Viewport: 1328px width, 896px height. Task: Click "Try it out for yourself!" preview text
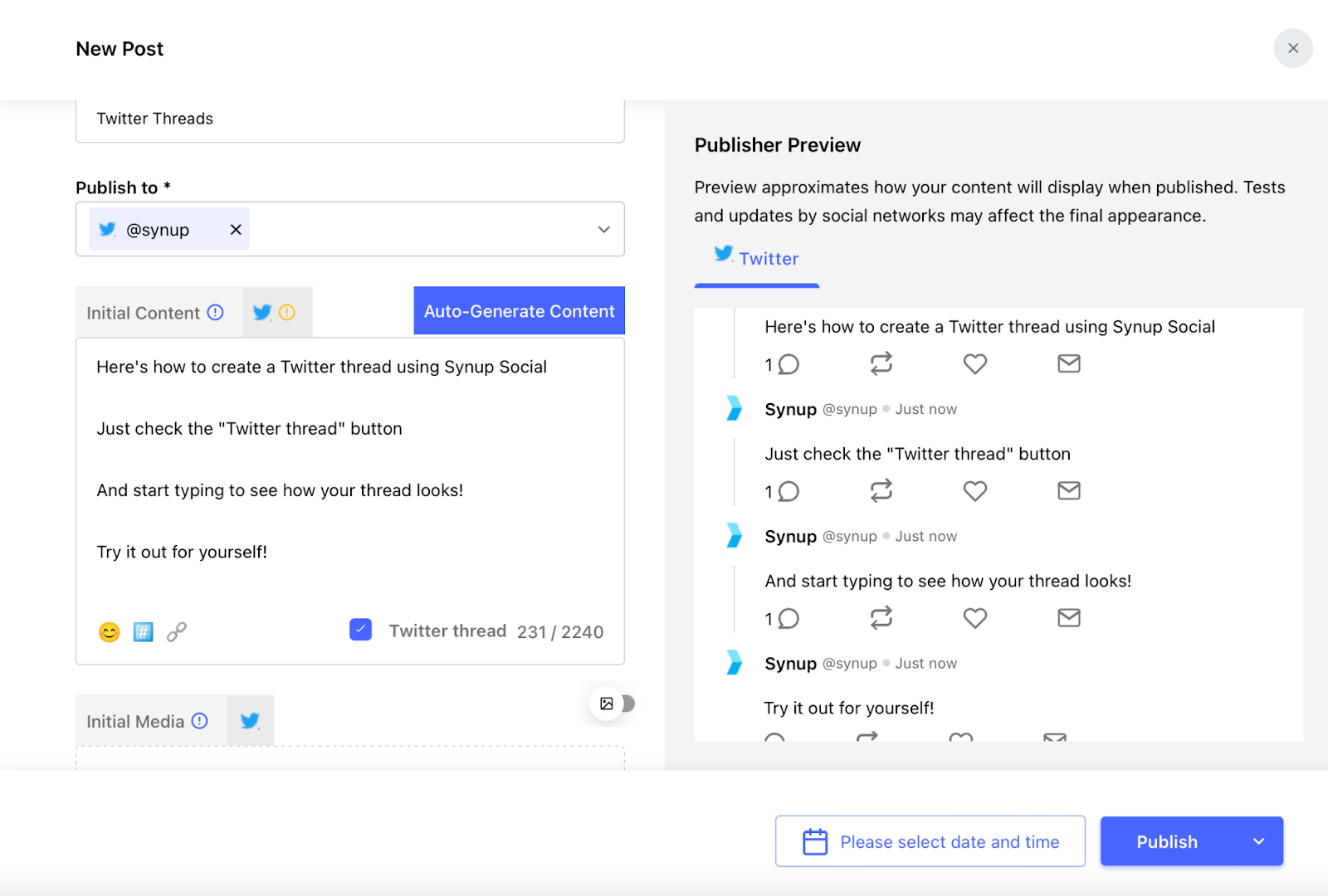848,708
